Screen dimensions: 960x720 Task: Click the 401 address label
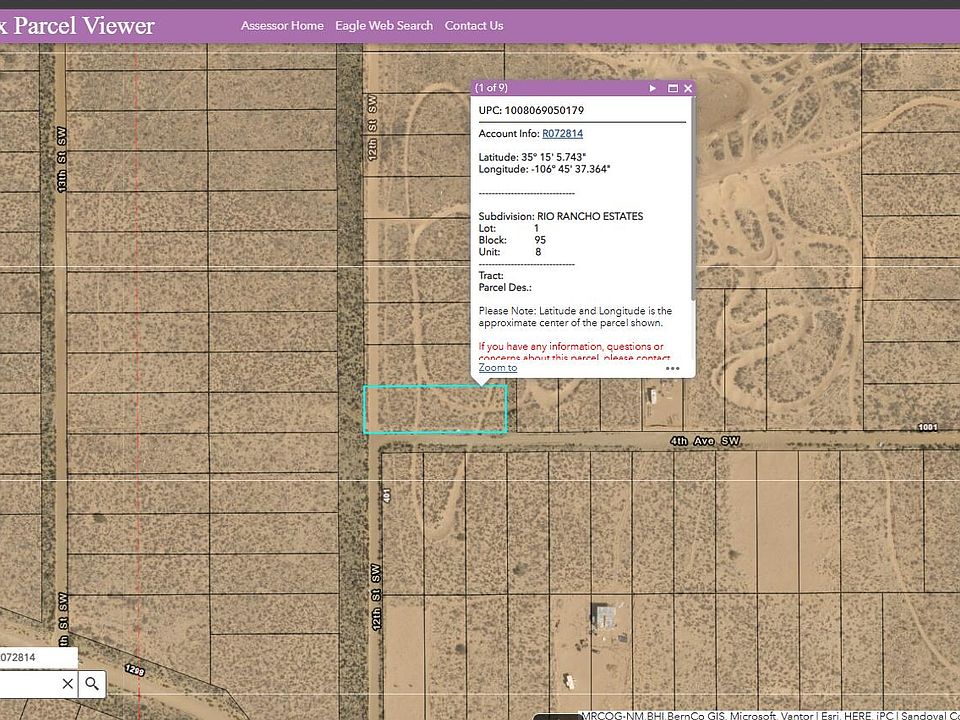[386, 495]
